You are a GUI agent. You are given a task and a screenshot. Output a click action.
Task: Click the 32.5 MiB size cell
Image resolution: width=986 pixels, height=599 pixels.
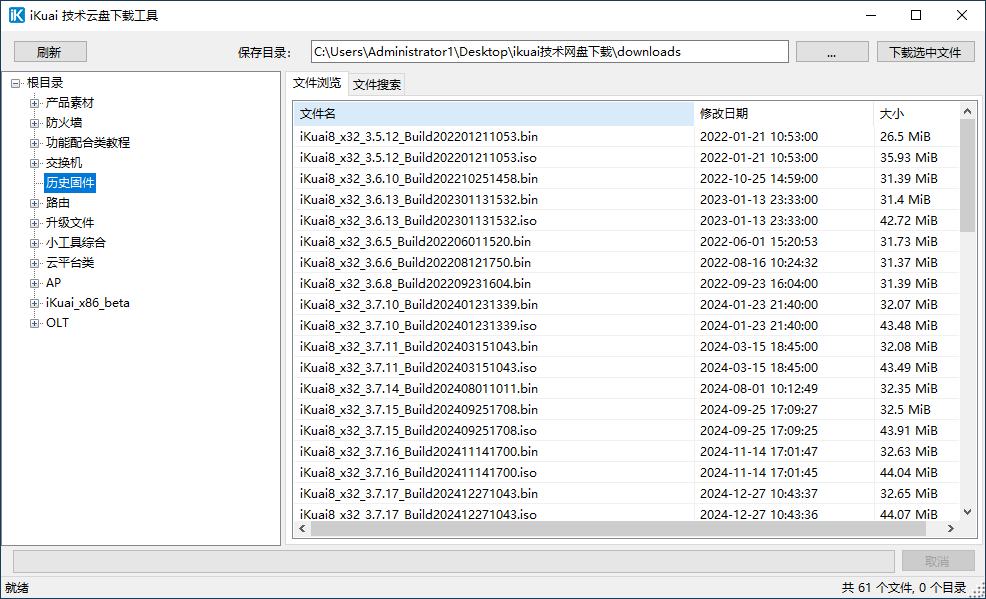[x=905, y=410]
